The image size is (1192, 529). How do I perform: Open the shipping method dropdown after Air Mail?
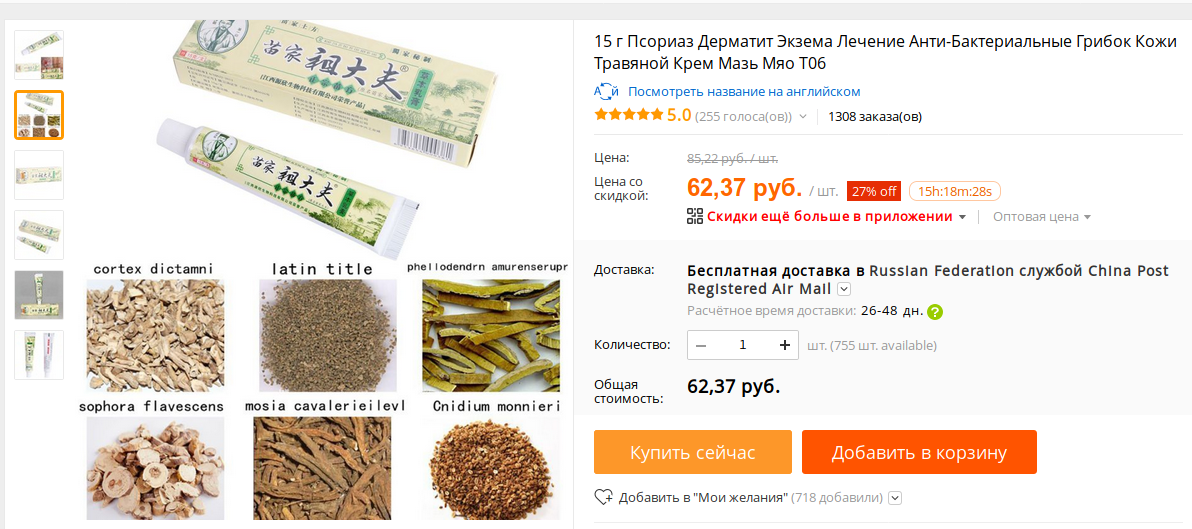(844, 289)
